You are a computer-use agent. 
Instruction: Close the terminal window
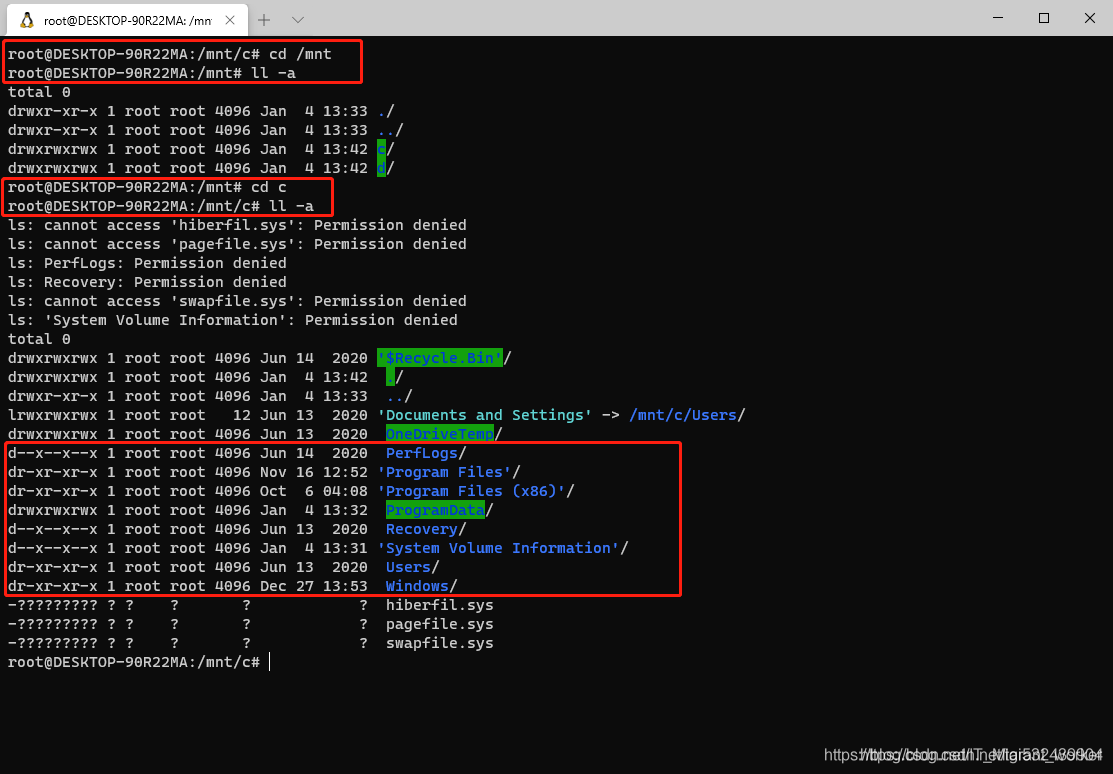[1090, 18]
